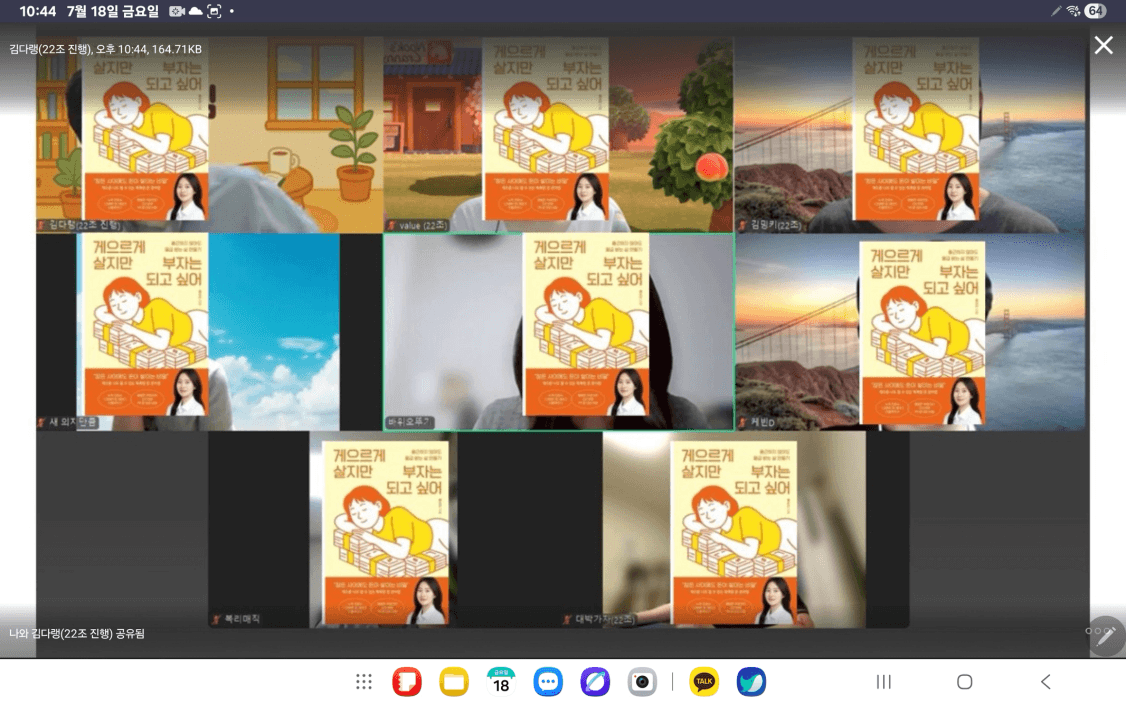The image size is (1126, 704).
Task: Tap the video camera notification icon in the status bar
Action: pyautogui.click(x=177, y=11)
